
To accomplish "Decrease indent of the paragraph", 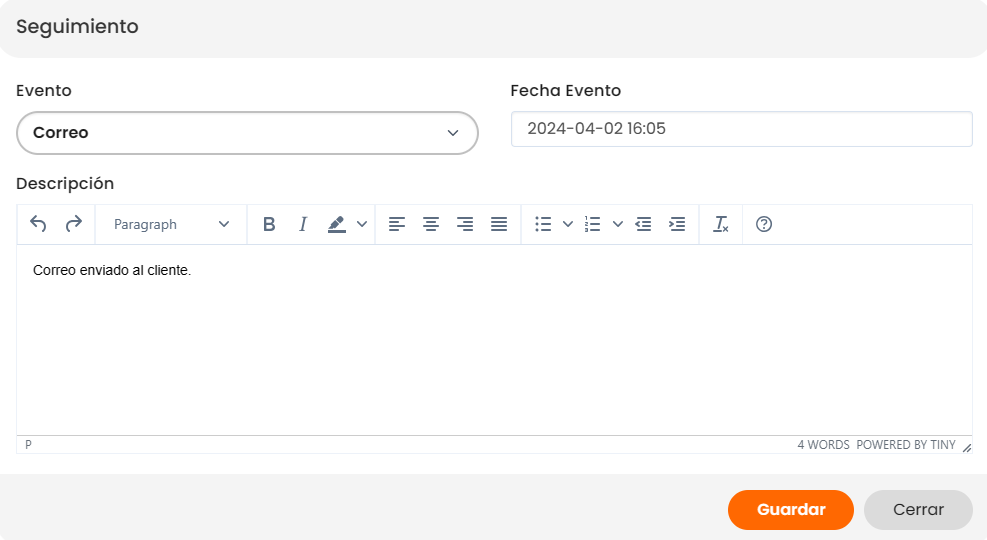I will 643,224.
